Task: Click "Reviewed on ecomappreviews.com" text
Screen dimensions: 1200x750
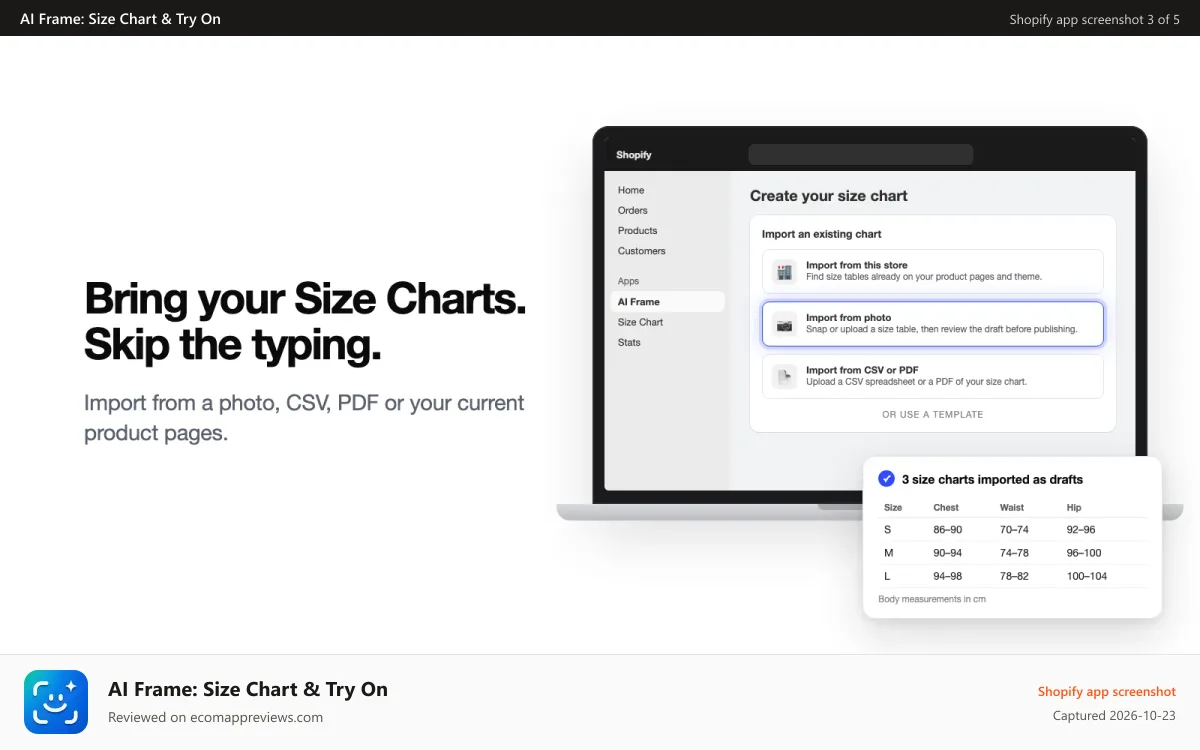Action: pyautogui.click(x=215, y=717)
